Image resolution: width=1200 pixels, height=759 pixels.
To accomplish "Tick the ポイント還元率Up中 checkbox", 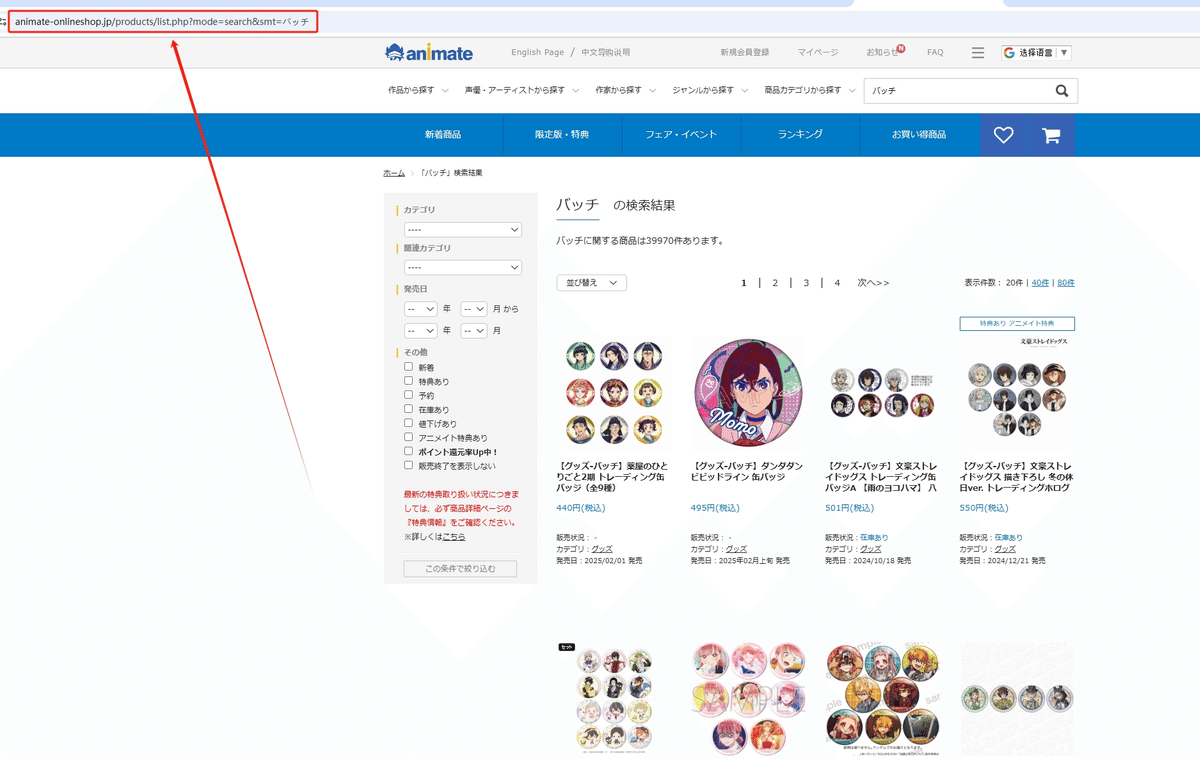I will coord(408,451).
